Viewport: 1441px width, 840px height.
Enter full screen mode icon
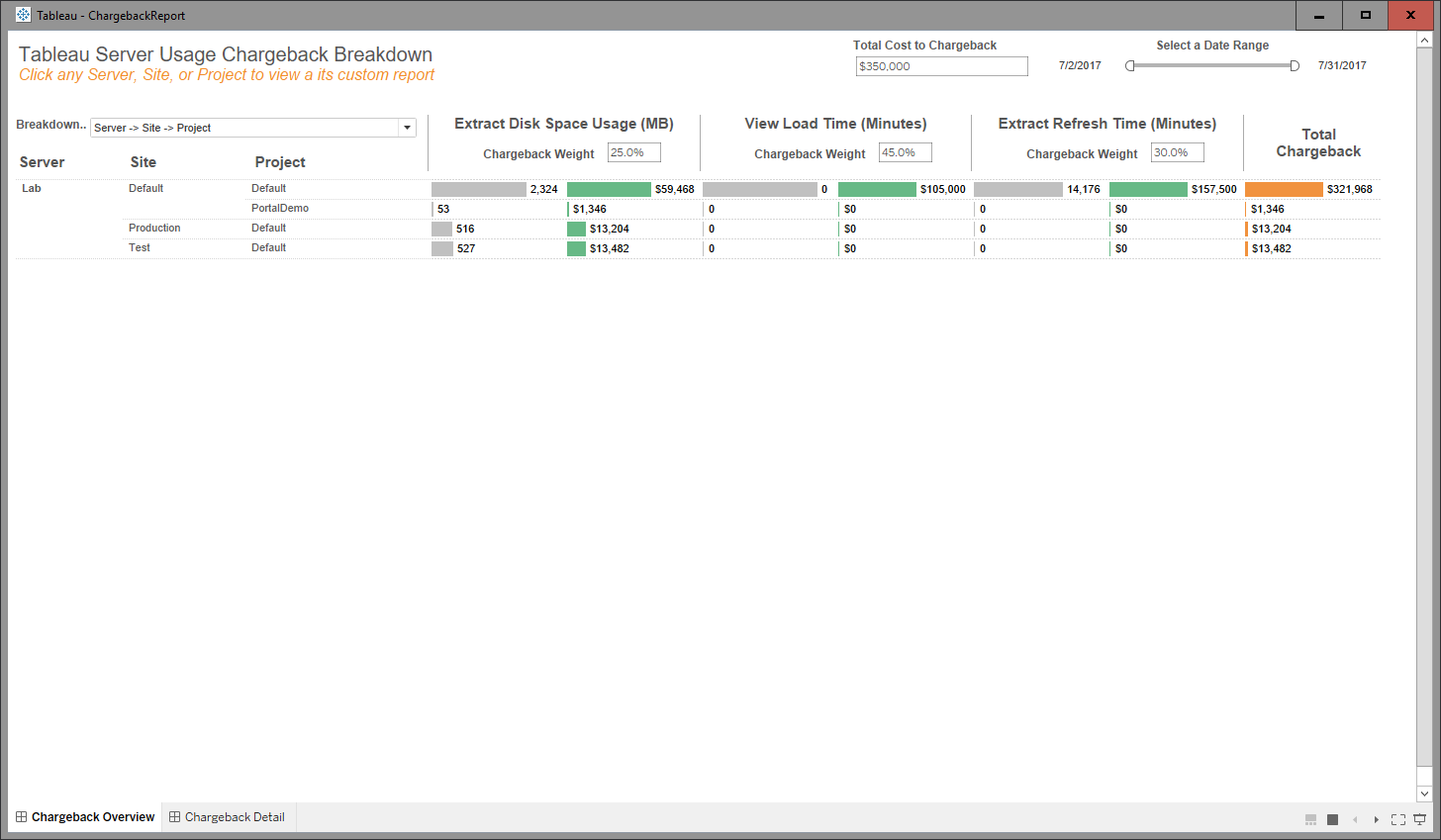pos(1398,819)
